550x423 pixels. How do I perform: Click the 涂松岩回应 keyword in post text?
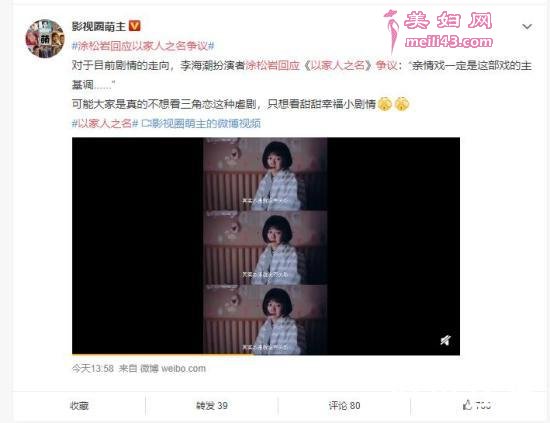[272, 66]
